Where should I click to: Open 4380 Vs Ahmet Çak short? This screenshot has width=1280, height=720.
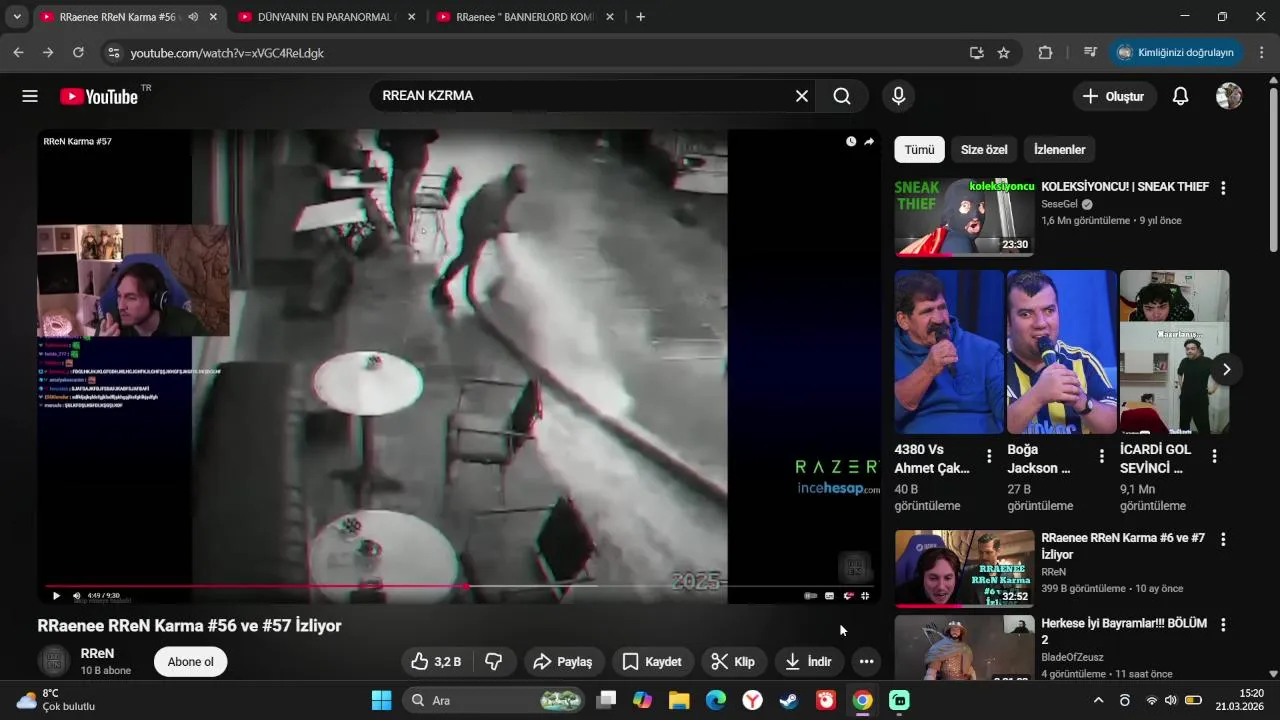click(949, 352)
